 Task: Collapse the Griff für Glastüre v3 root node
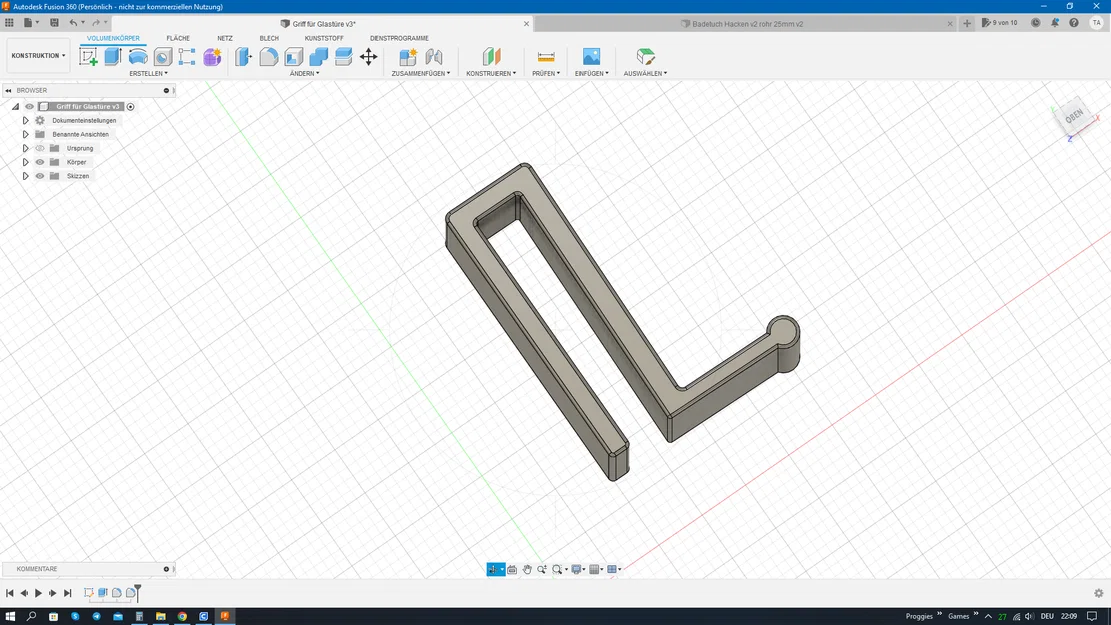pos(15,106)
